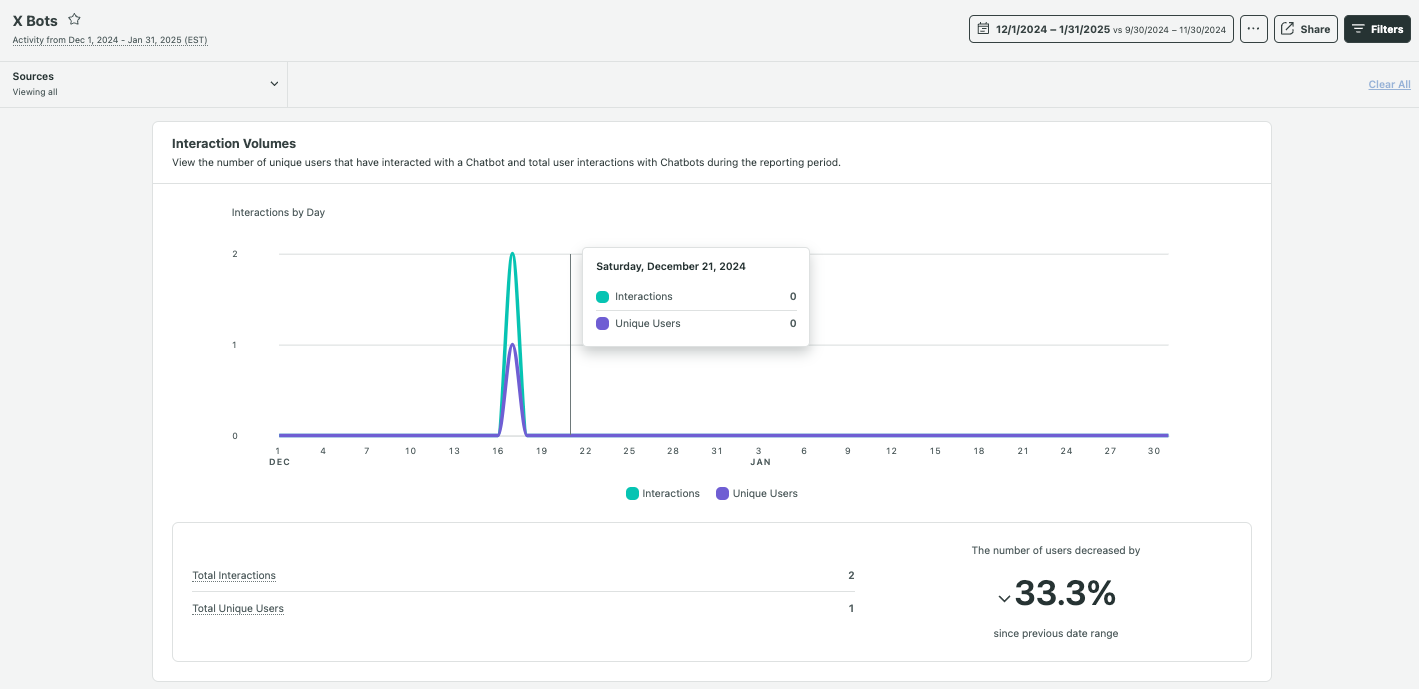
Task: Click the Share button
Action: pyautogui.click(x=1306, y=29)
